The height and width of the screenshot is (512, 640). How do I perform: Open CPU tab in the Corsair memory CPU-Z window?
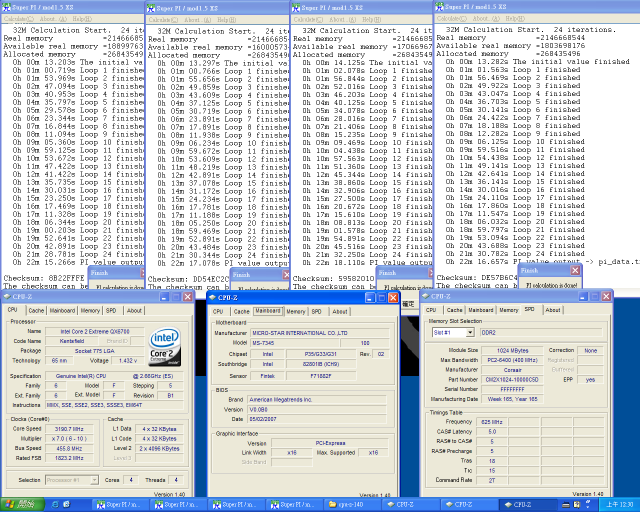coord(431,310)
